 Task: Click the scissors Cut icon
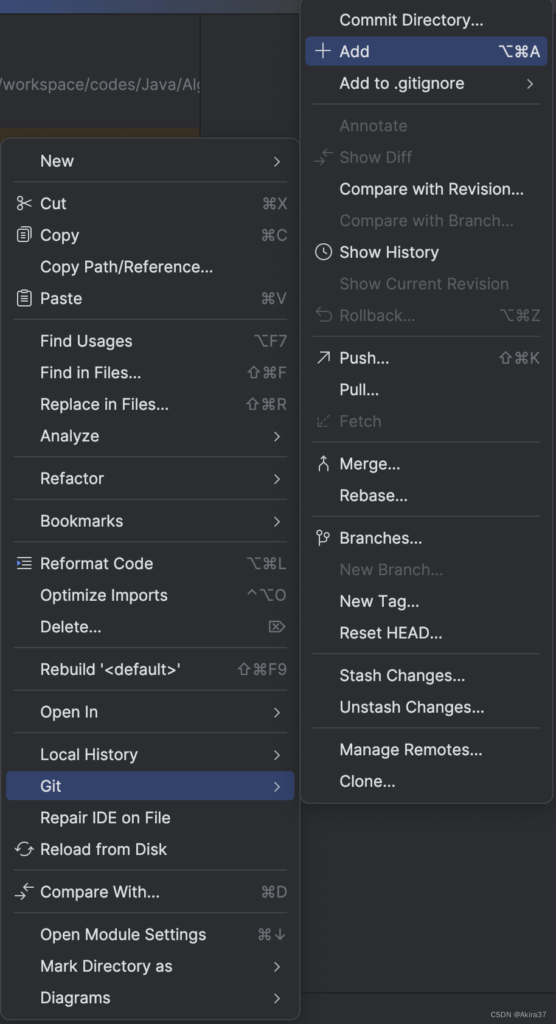click(x=24, y=204)
